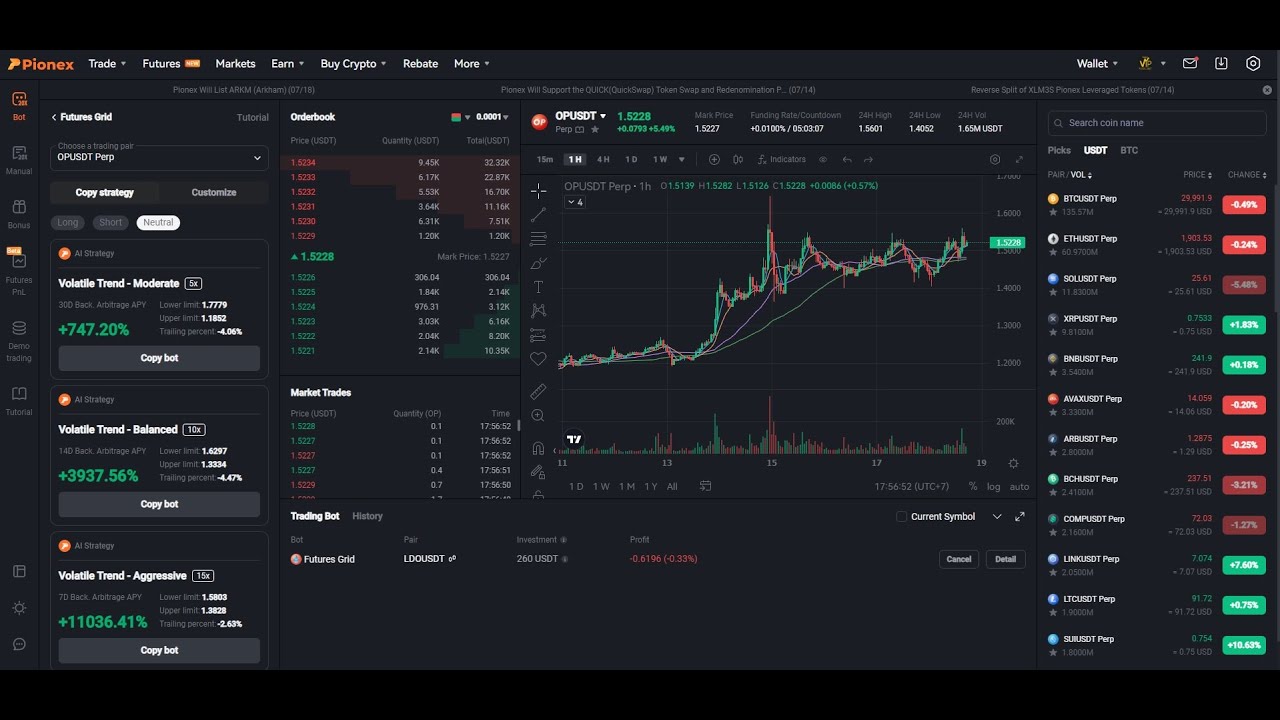Switch to the History tab

tap(367, 516)
